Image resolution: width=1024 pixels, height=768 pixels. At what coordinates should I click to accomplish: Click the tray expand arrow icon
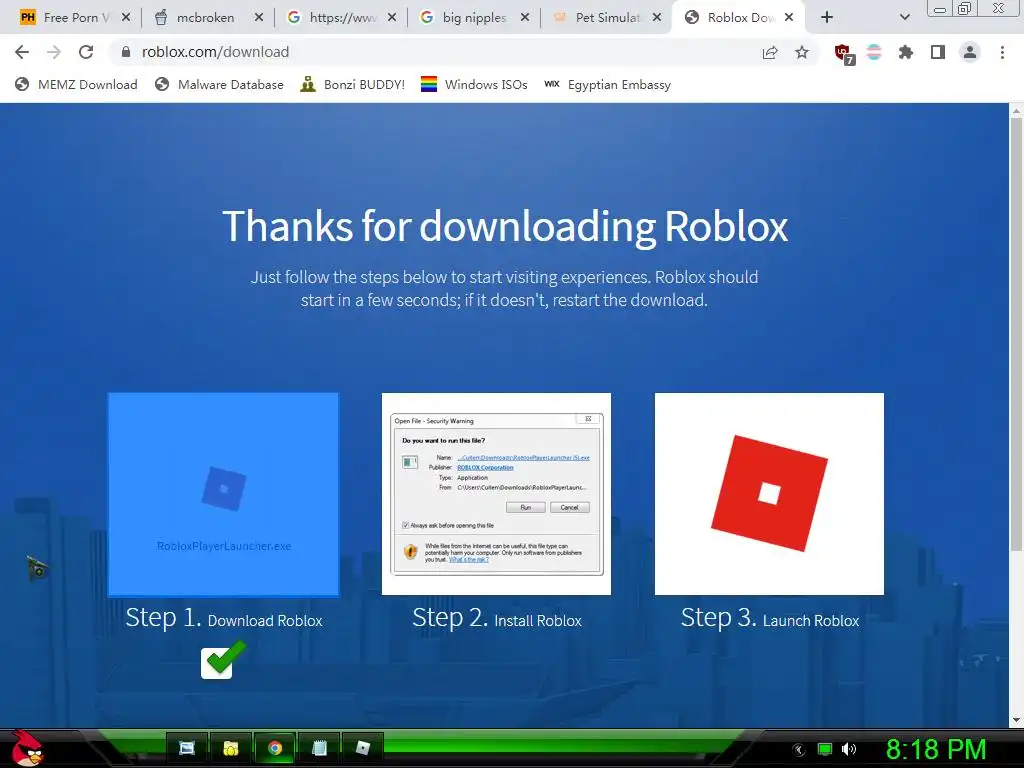click(798, 750)
